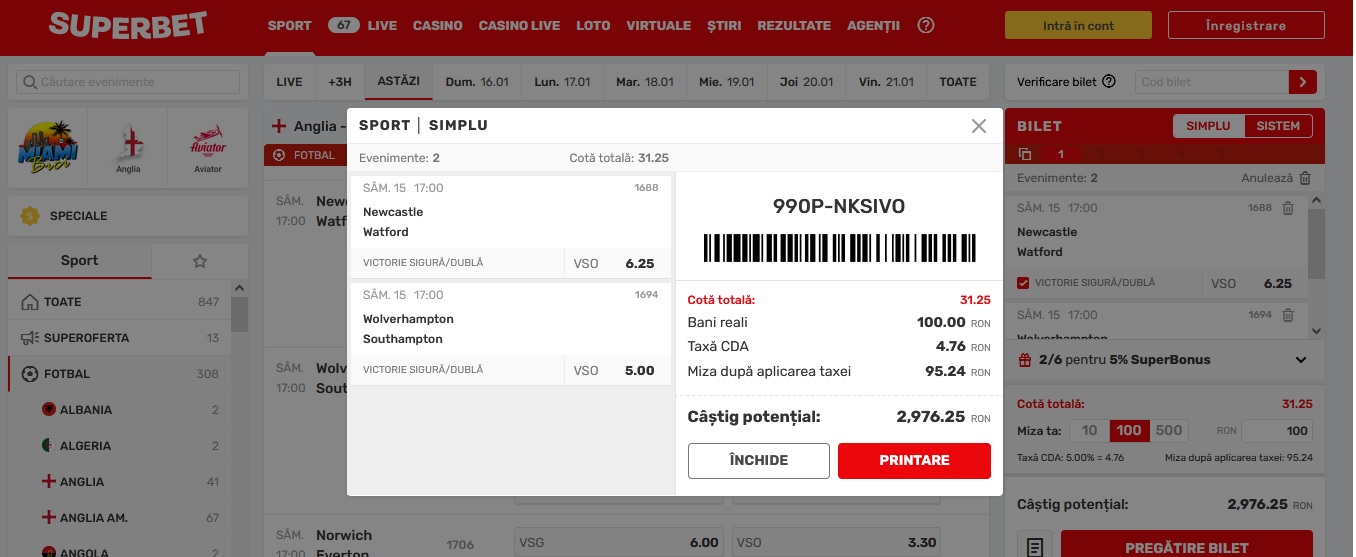Click the Căutare evenimente search field
This screenshot has width=1356, height=557.
[x=128, y=82]
